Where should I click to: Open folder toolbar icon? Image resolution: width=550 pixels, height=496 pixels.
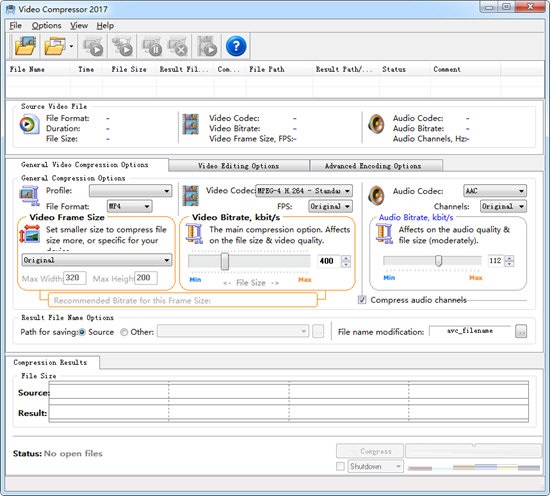(55, 46)
